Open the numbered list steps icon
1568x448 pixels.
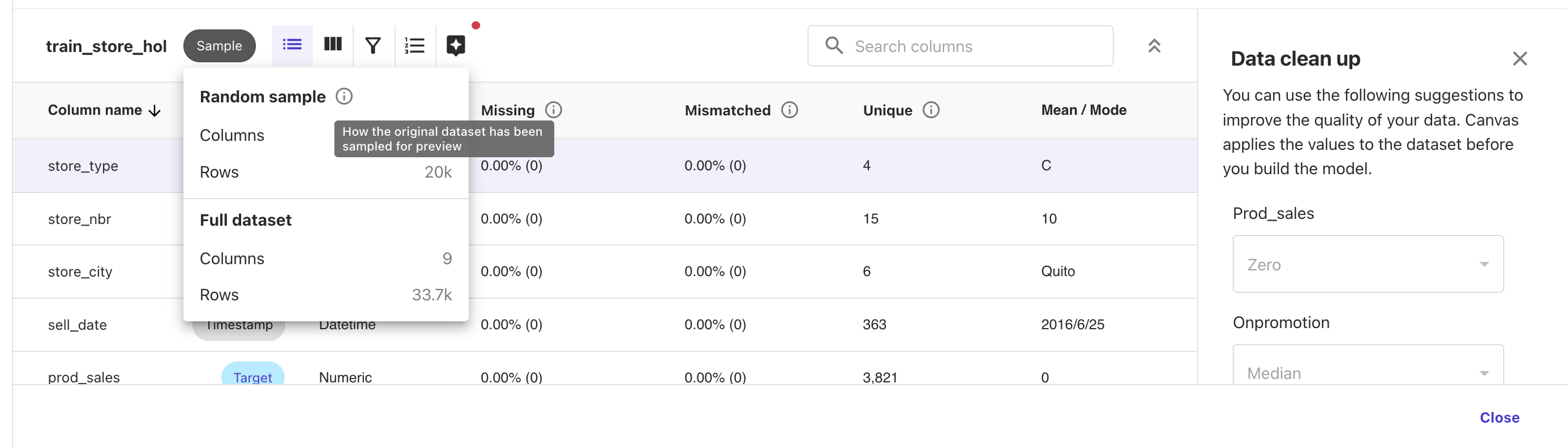point(414,46)
